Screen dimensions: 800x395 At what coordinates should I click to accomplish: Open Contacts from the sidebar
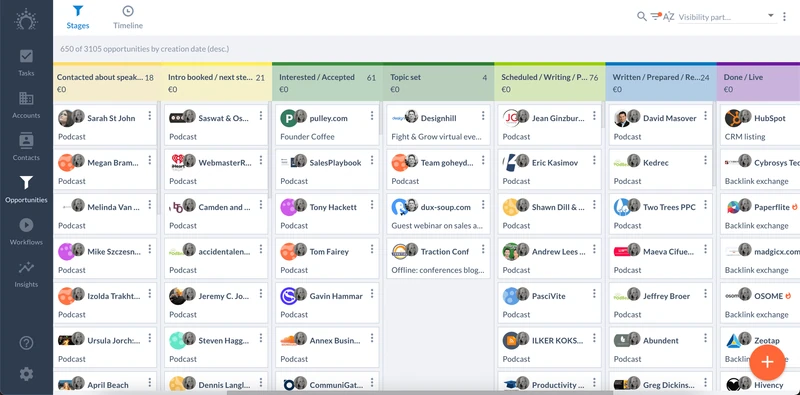(x=26, y=147)
